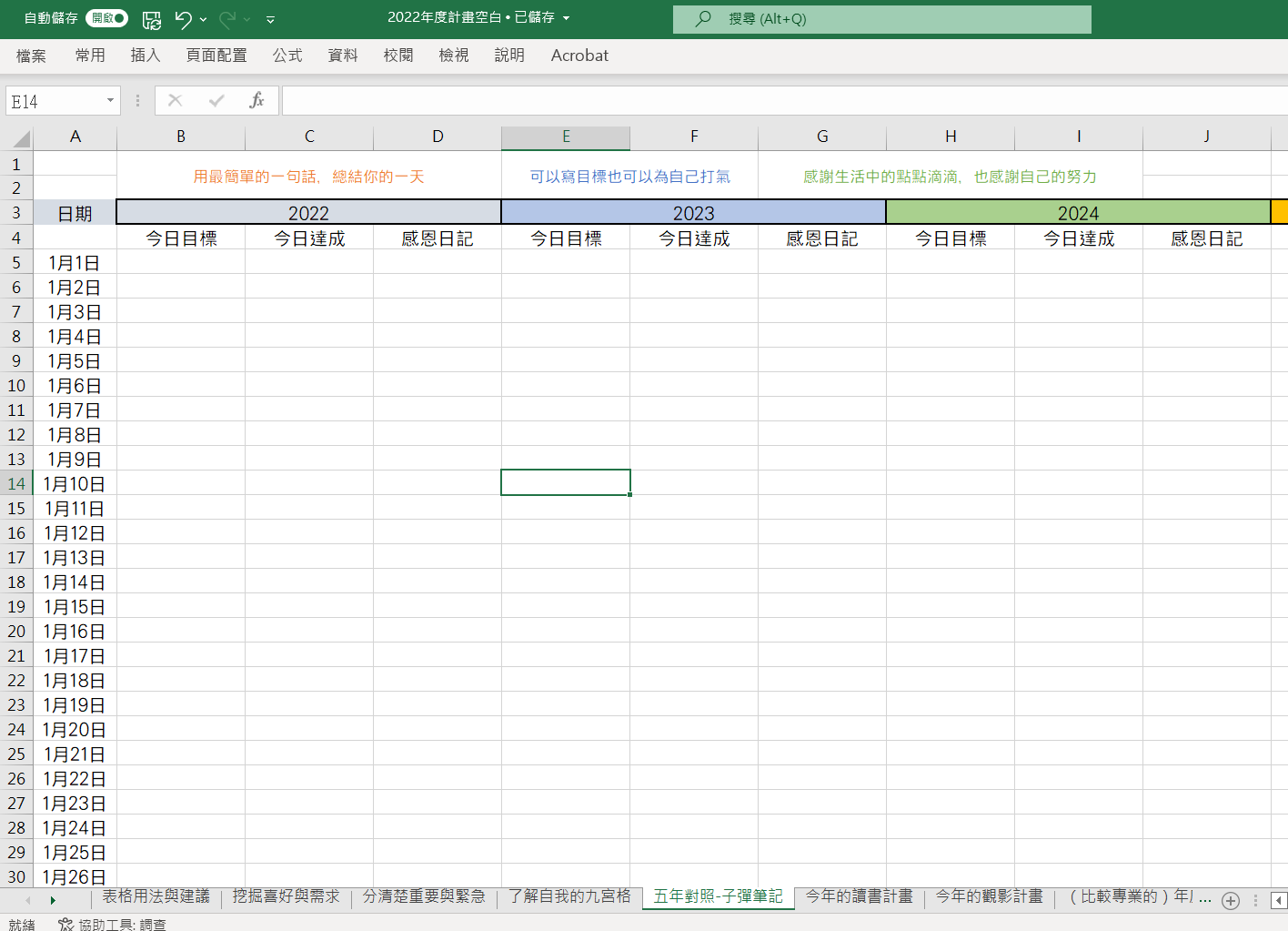Viewport: 1288px width, 931px height.
Task: Select column H header
Action: click(951, 137)
